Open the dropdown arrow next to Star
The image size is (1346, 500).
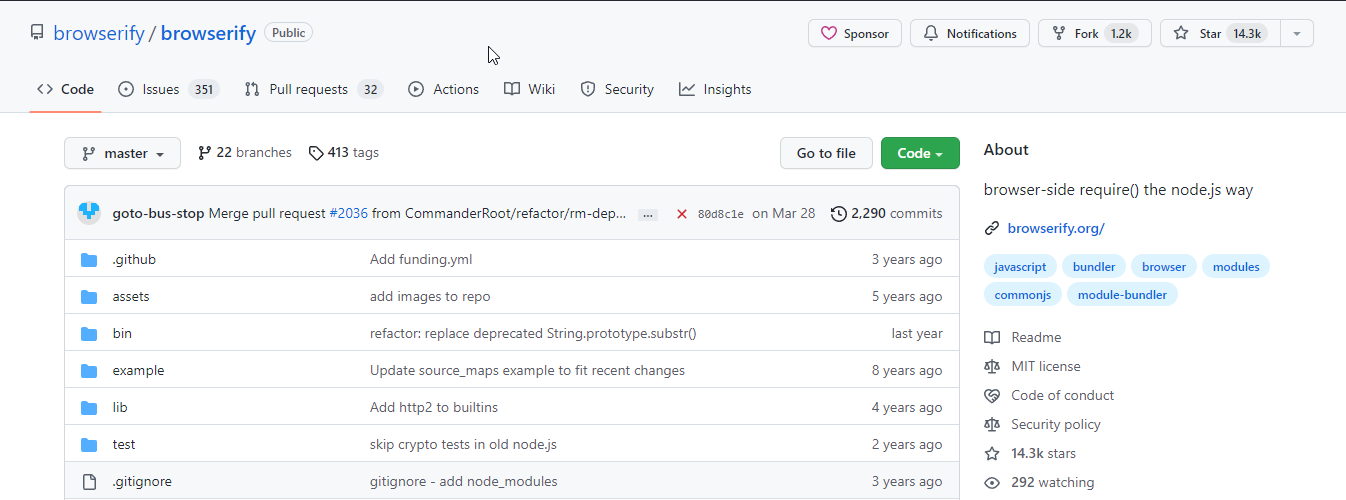coord(1297,33)
